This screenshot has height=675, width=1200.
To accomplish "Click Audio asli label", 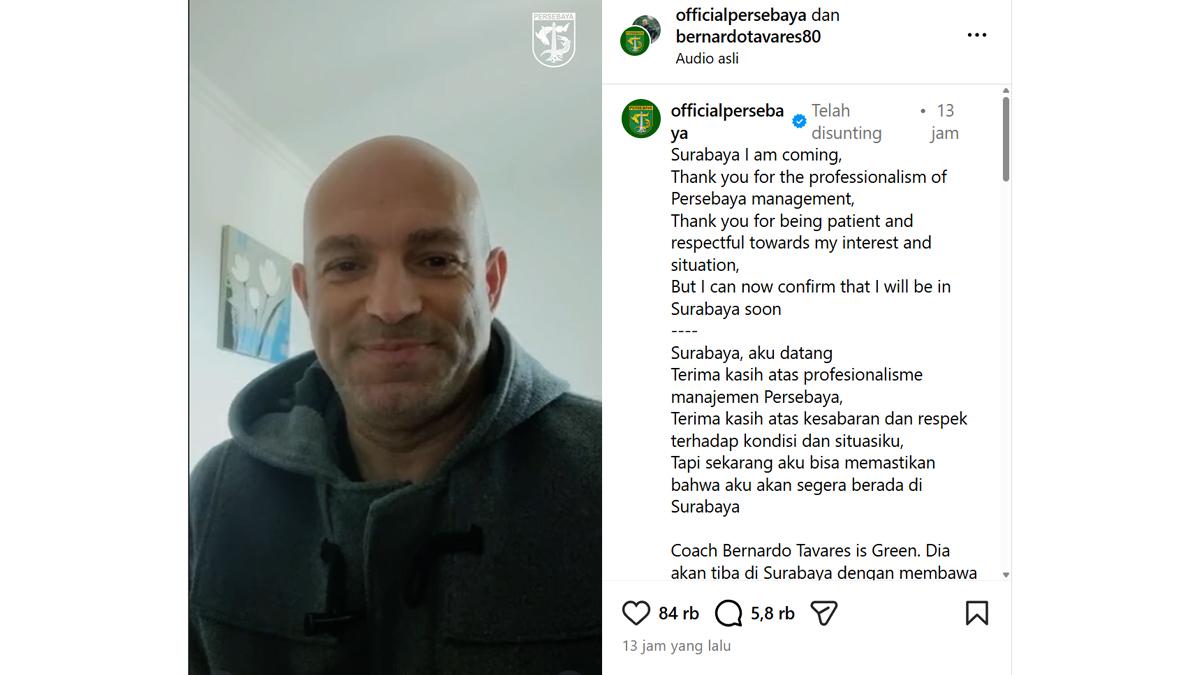I will click(707, 58).
